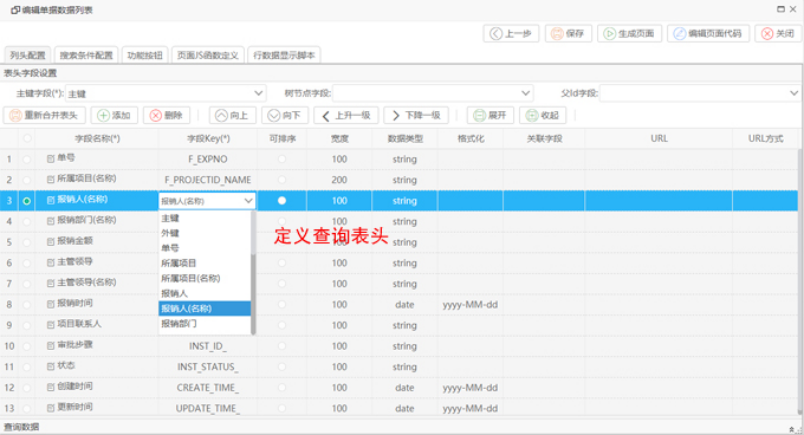Click the document icon beside 状态
The width and height of the screenshot is (804, 435).
pyautogui.click(x=51, y=367)
